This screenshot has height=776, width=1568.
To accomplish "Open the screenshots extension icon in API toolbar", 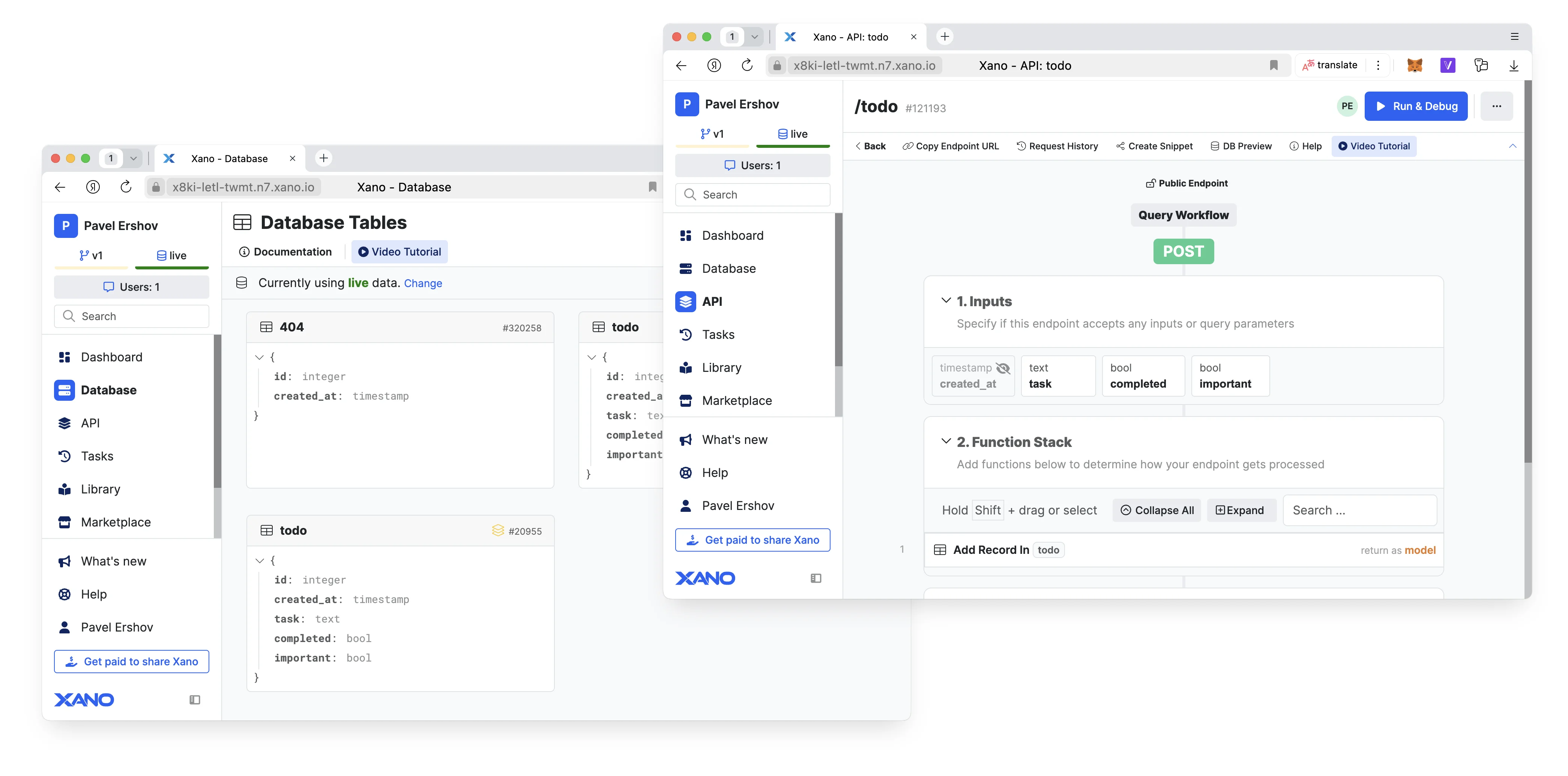I will 1480,65.
